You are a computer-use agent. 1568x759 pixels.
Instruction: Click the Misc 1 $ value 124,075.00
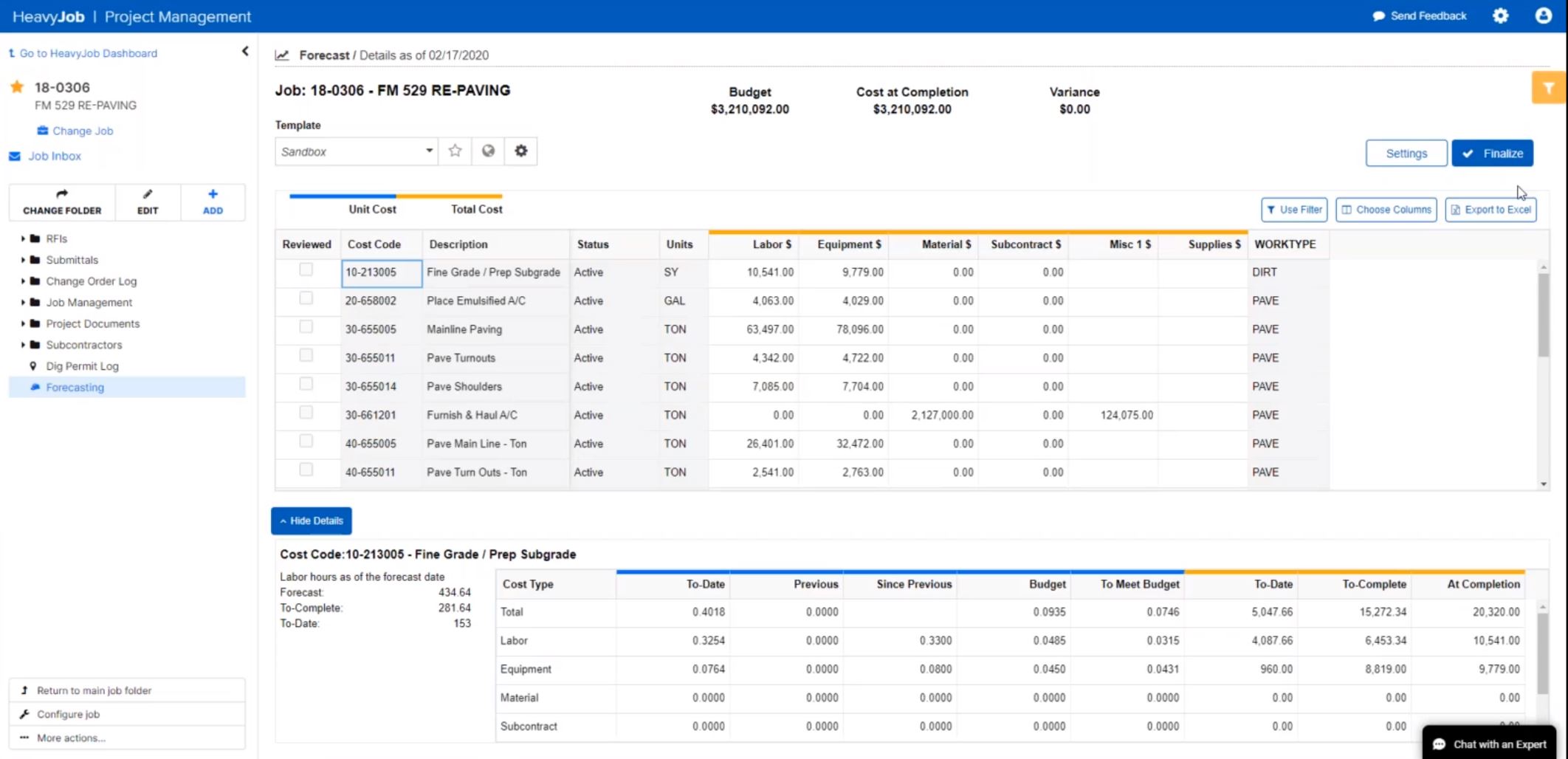(x=1127, y=415)
